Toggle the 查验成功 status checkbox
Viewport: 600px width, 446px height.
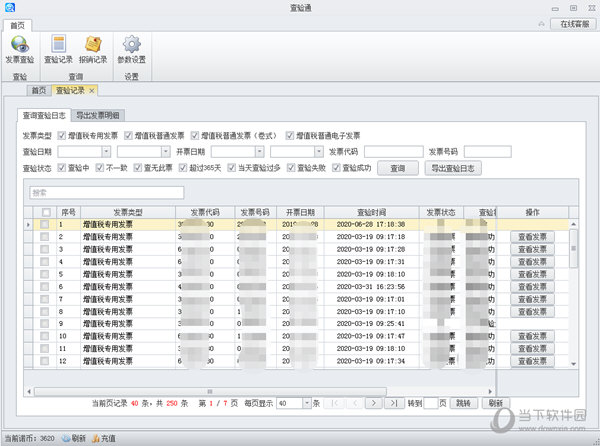click(x=335, y=168)
